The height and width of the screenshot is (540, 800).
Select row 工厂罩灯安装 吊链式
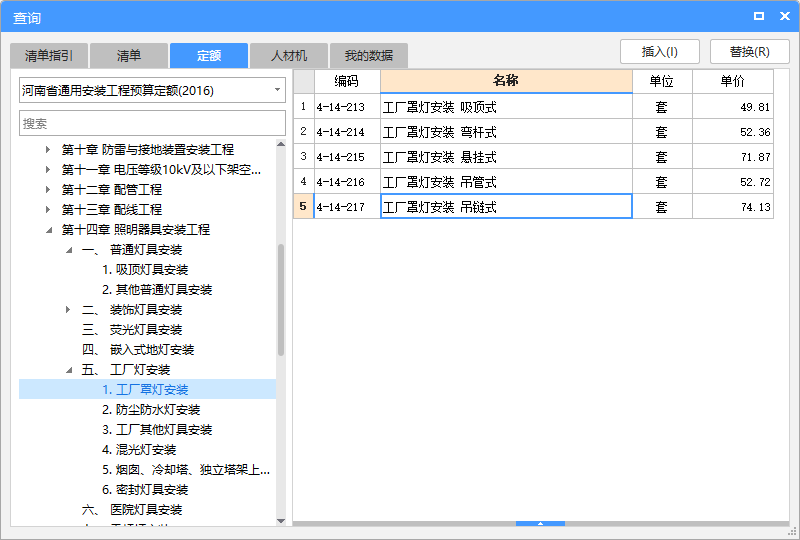(506, 207)
